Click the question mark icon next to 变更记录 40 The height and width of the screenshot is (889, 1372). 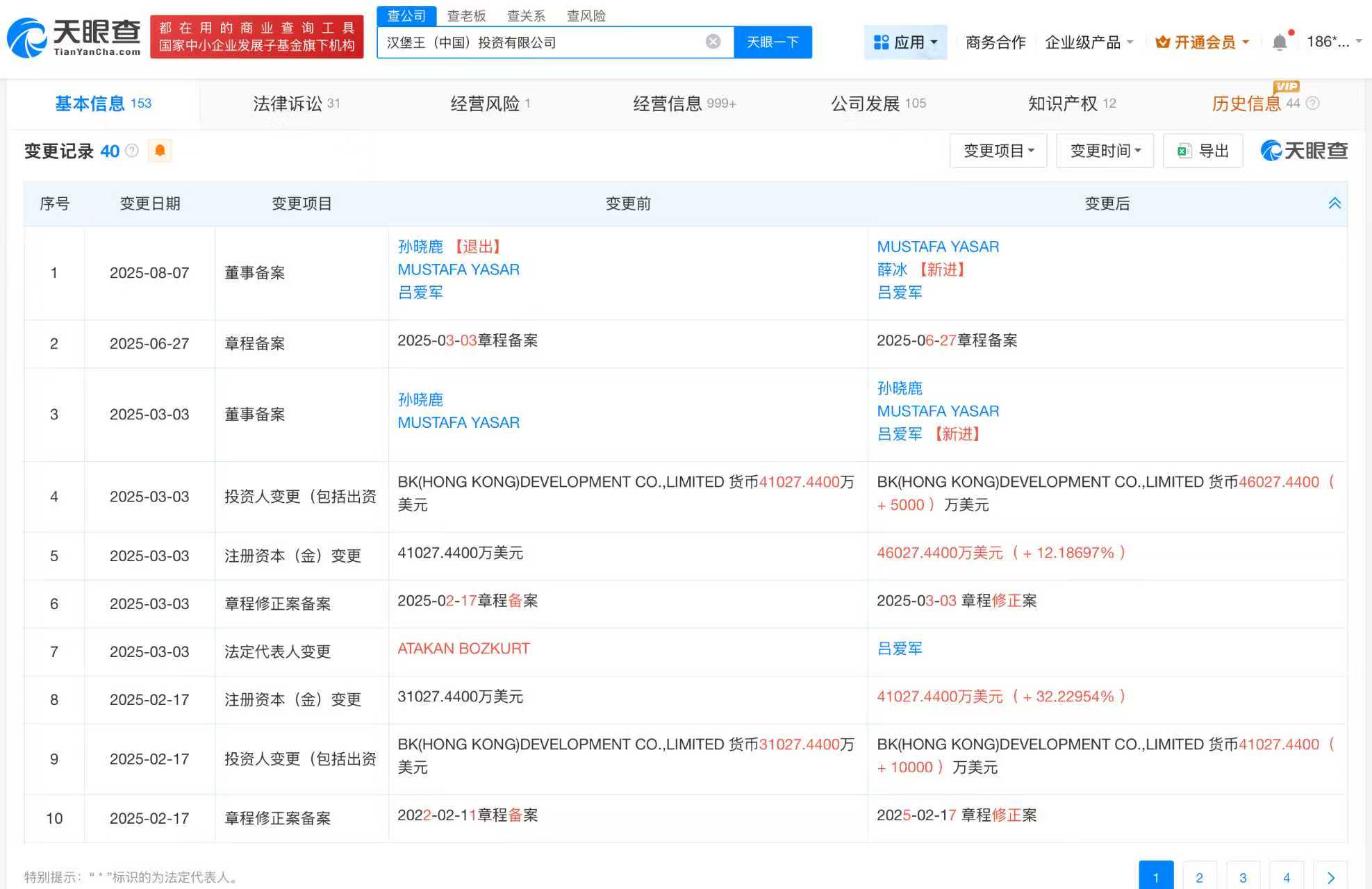tap(132, 151)
